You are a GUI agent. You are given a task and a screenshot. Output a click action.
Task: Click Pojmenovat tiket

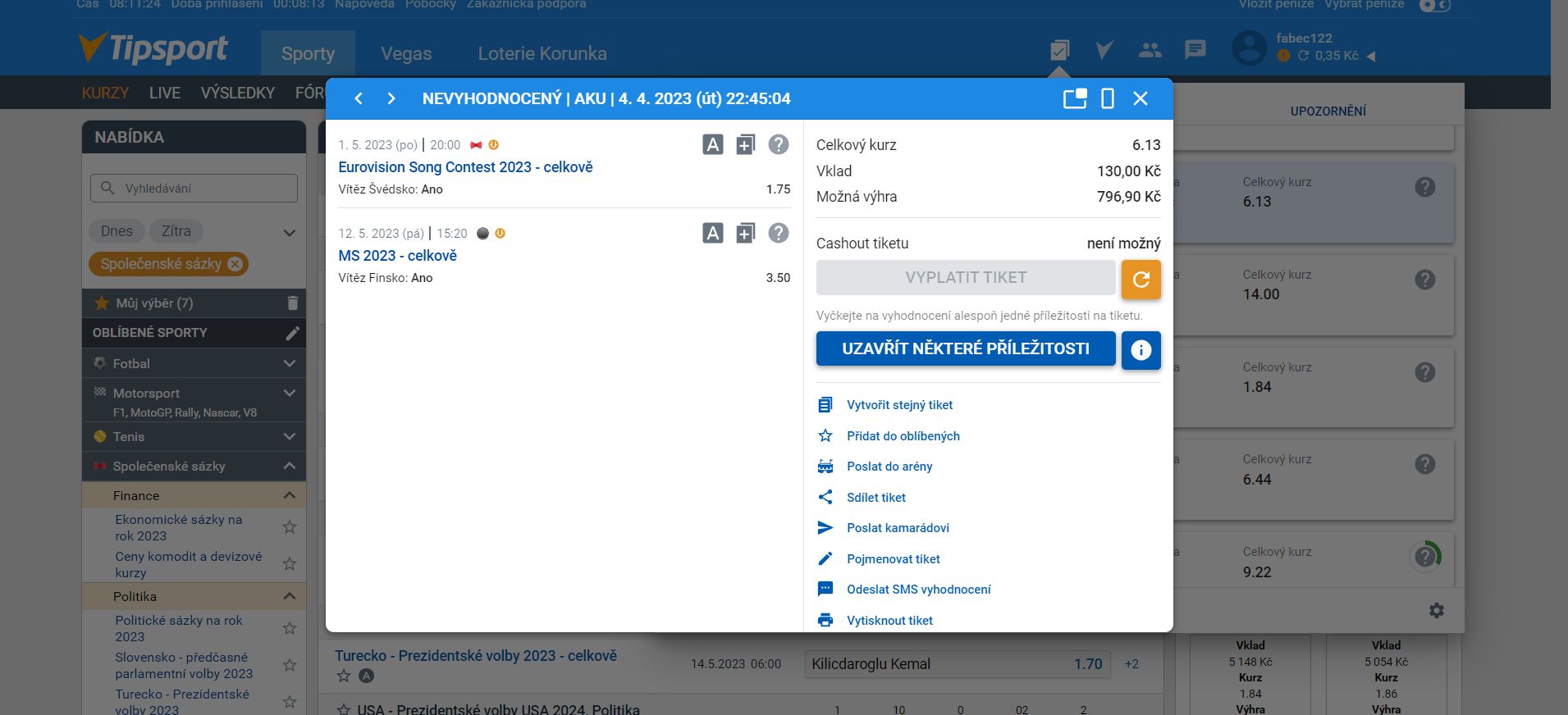point(894,559)
